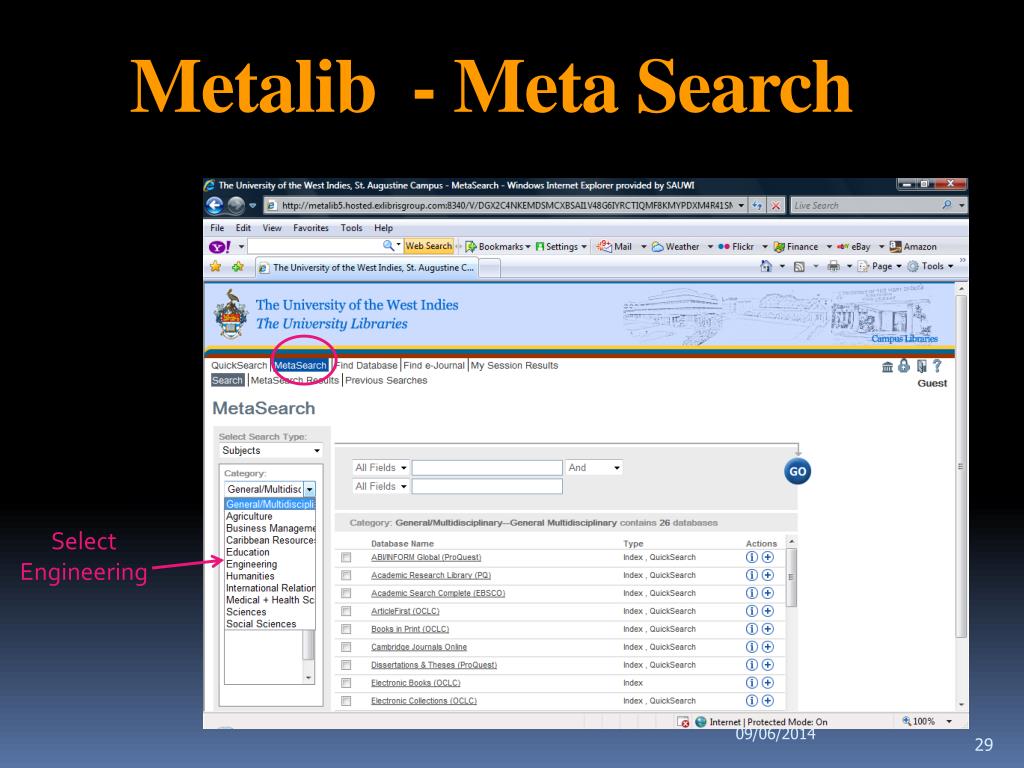Switch to the Find e-Journal tab
The width and height of the screenshot is (1024, 768).
(434, 366)
